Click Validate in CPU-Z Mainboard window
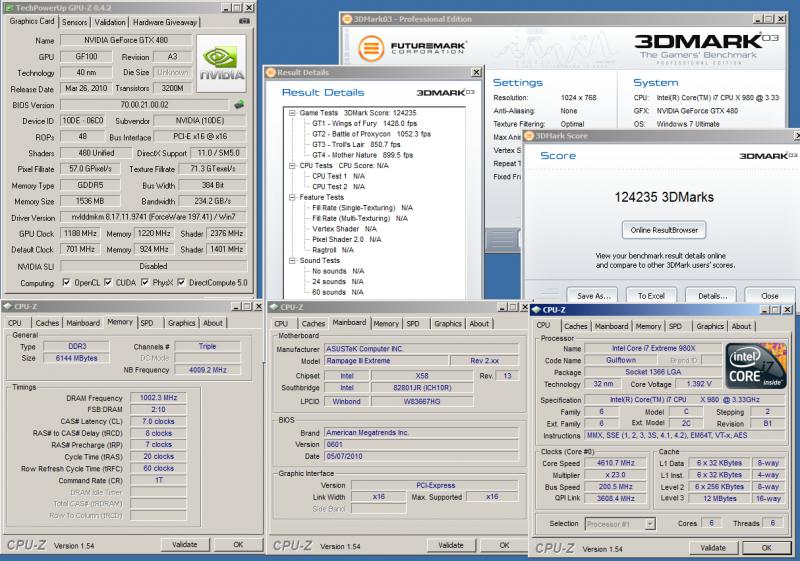This screenshot has height=561, width=800. click(451, 545)
